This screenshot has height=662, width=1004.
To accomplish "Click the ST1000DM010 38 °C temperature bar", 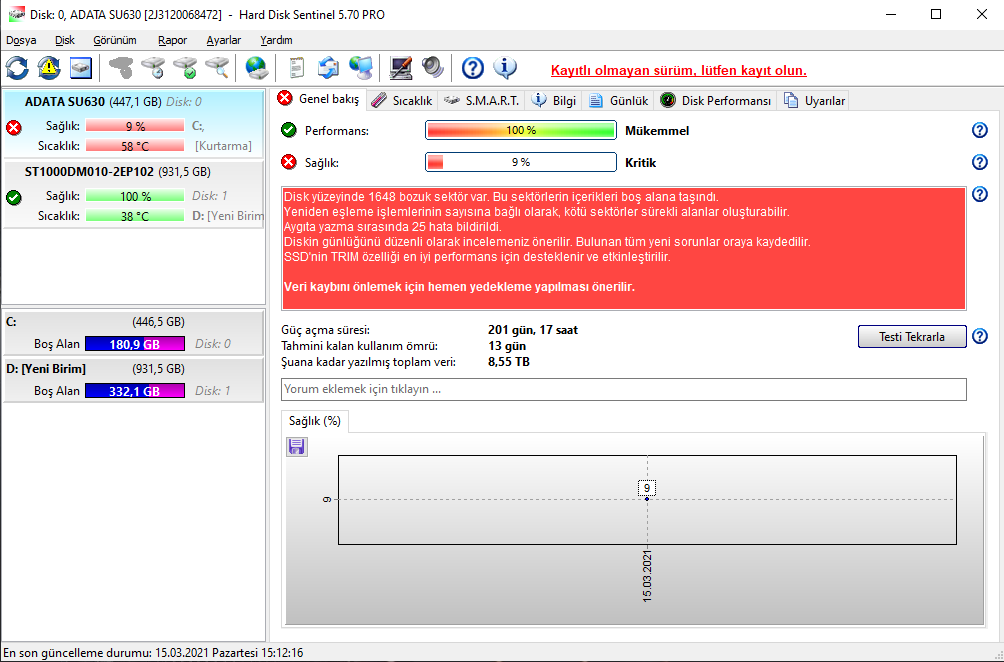I will click(x=134, y=216).
